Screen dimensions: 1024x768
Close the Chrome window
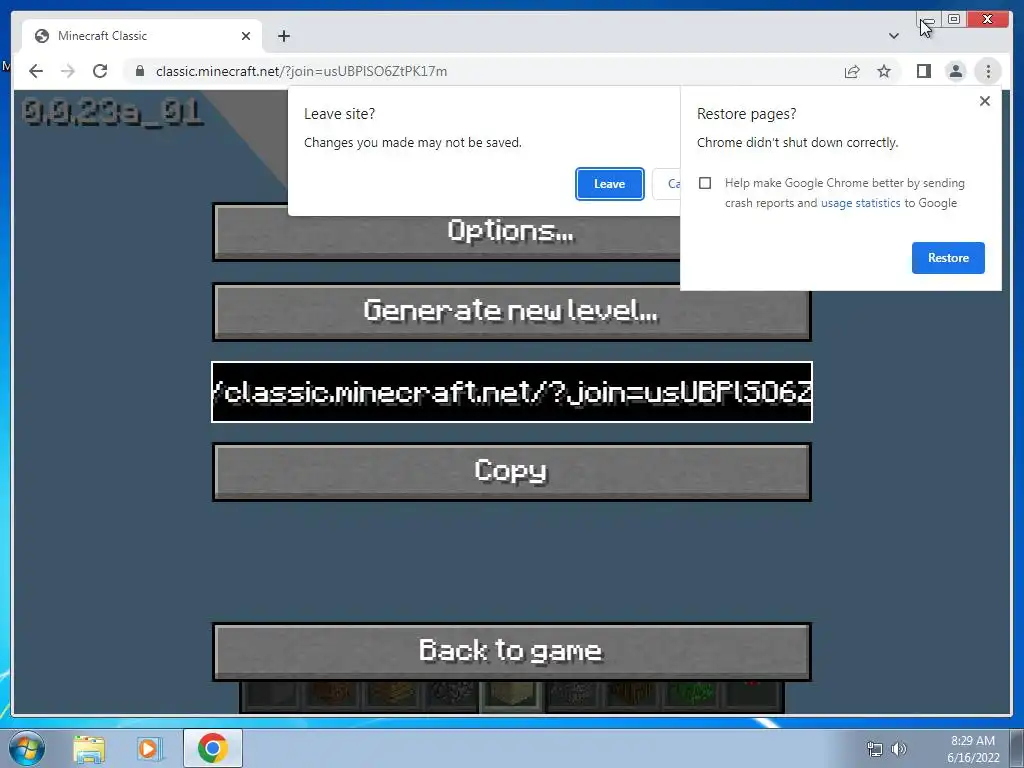point(987,19)
